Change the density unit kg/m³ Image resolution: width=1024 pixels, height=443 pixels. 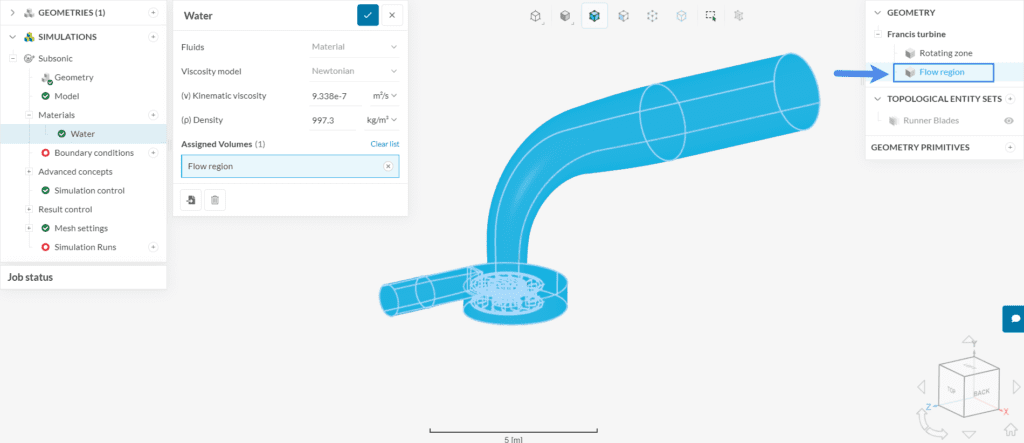click(382, 120)
